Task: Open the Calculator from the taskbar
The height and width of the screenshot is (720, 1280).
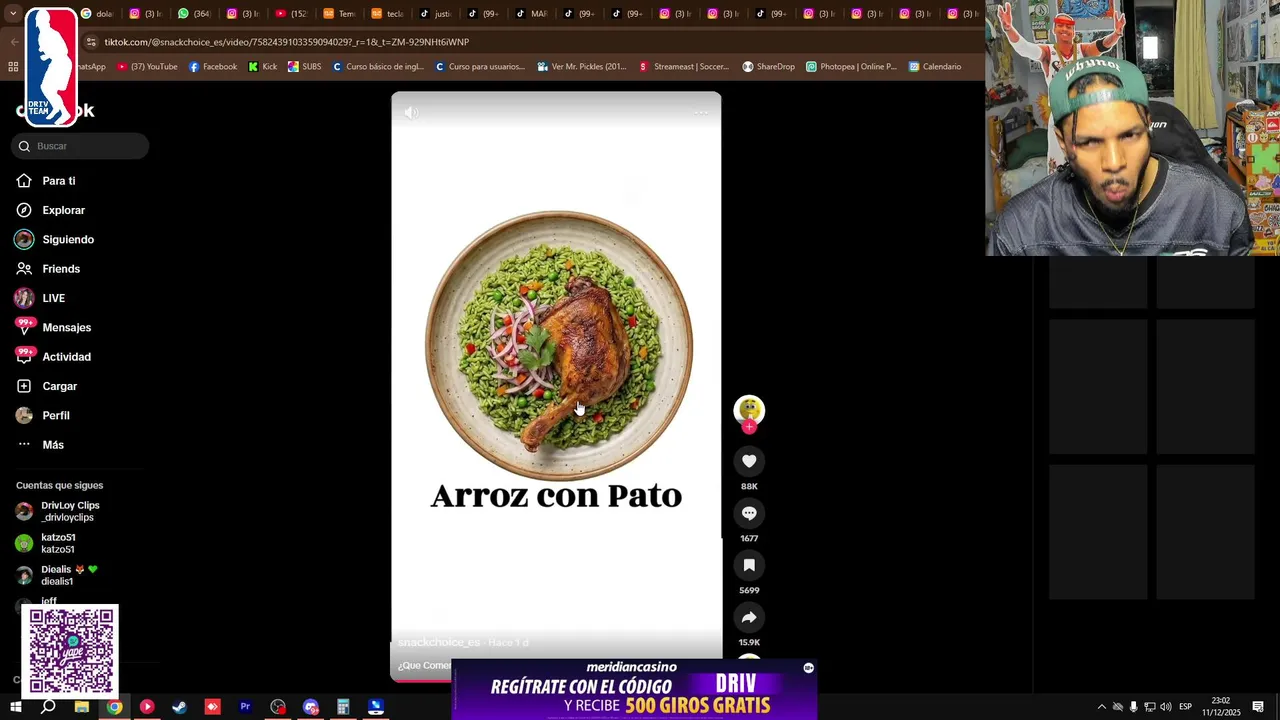Action: 343,707
